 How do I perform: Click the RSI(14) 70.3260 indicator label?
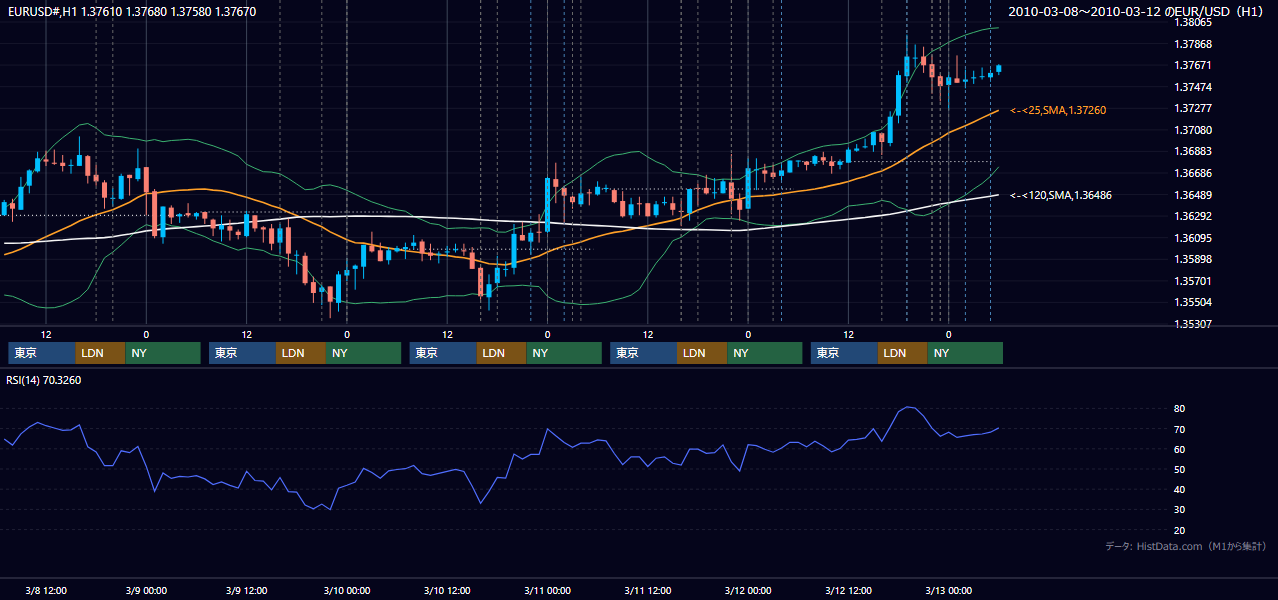coord(44,380)
